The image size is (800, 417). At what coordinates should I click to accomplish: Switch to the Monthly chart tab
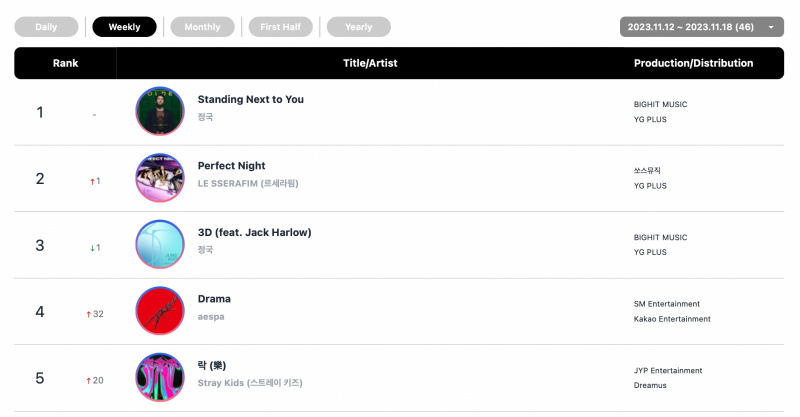click(203, 27)
